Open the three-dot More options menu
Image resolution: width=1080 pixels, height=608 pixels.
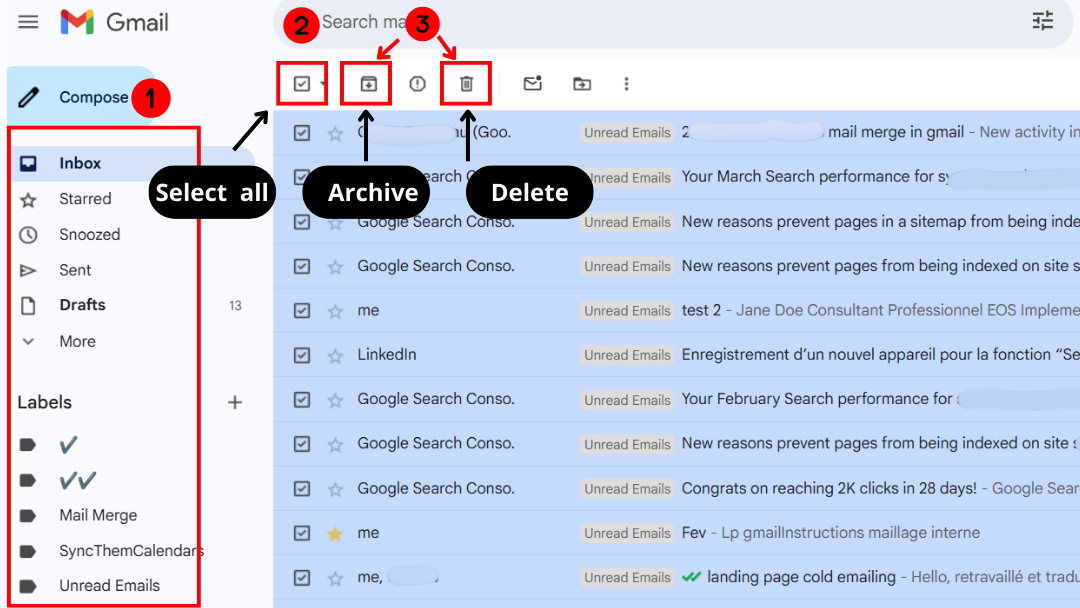[x=626, y=84]
